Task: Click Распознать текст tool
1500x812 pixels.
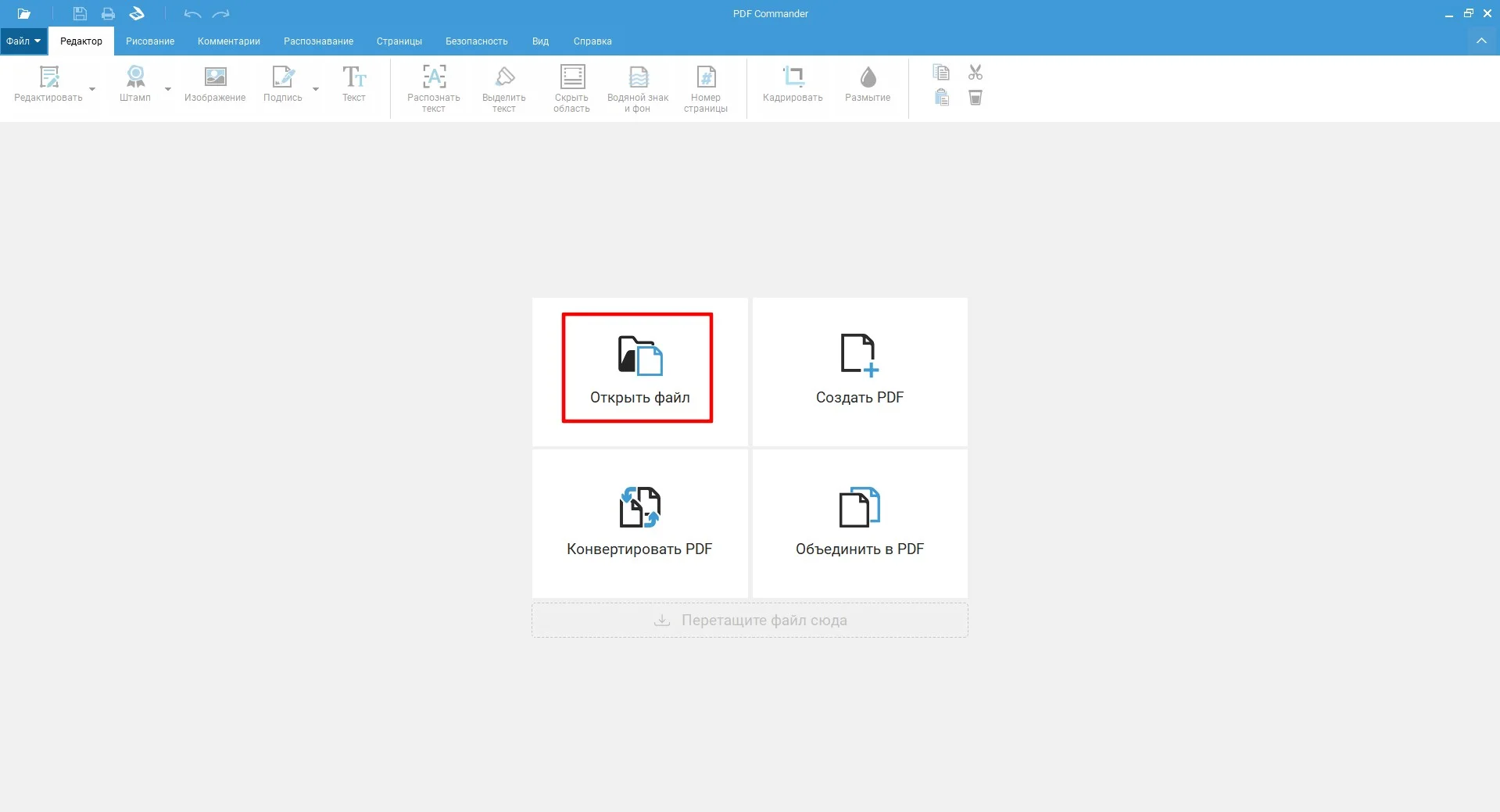Action: 434,88
